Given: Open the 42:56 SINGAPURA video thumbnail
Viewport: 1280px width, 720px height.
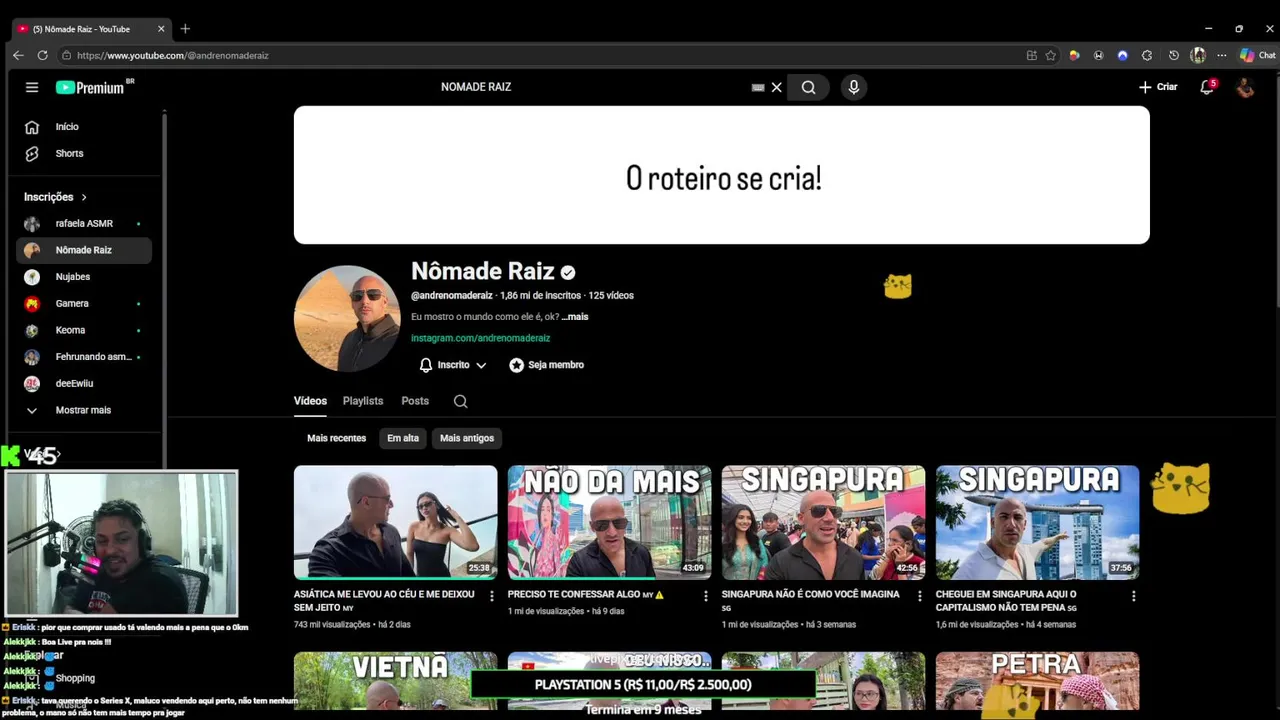Looking at the screenshot, I should point(823,522).
